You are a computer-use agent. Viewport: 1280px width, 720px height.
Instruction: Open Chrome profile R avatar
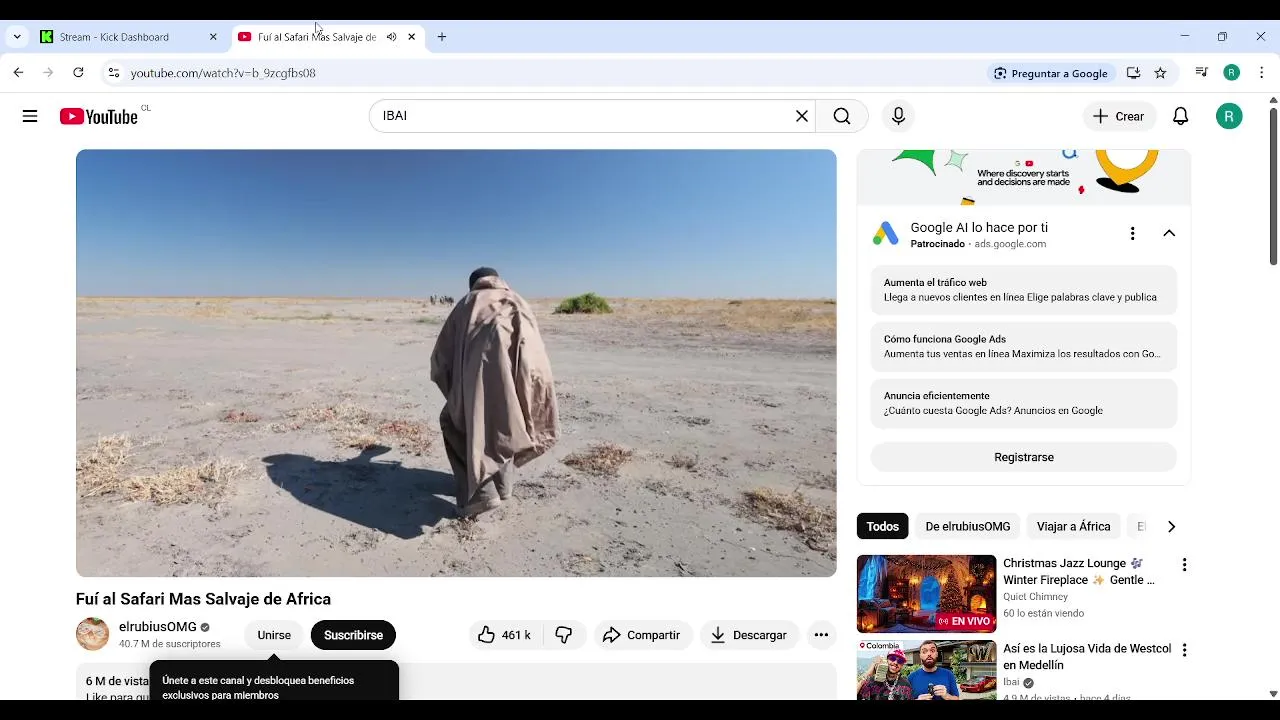[x=1232, y=73]
